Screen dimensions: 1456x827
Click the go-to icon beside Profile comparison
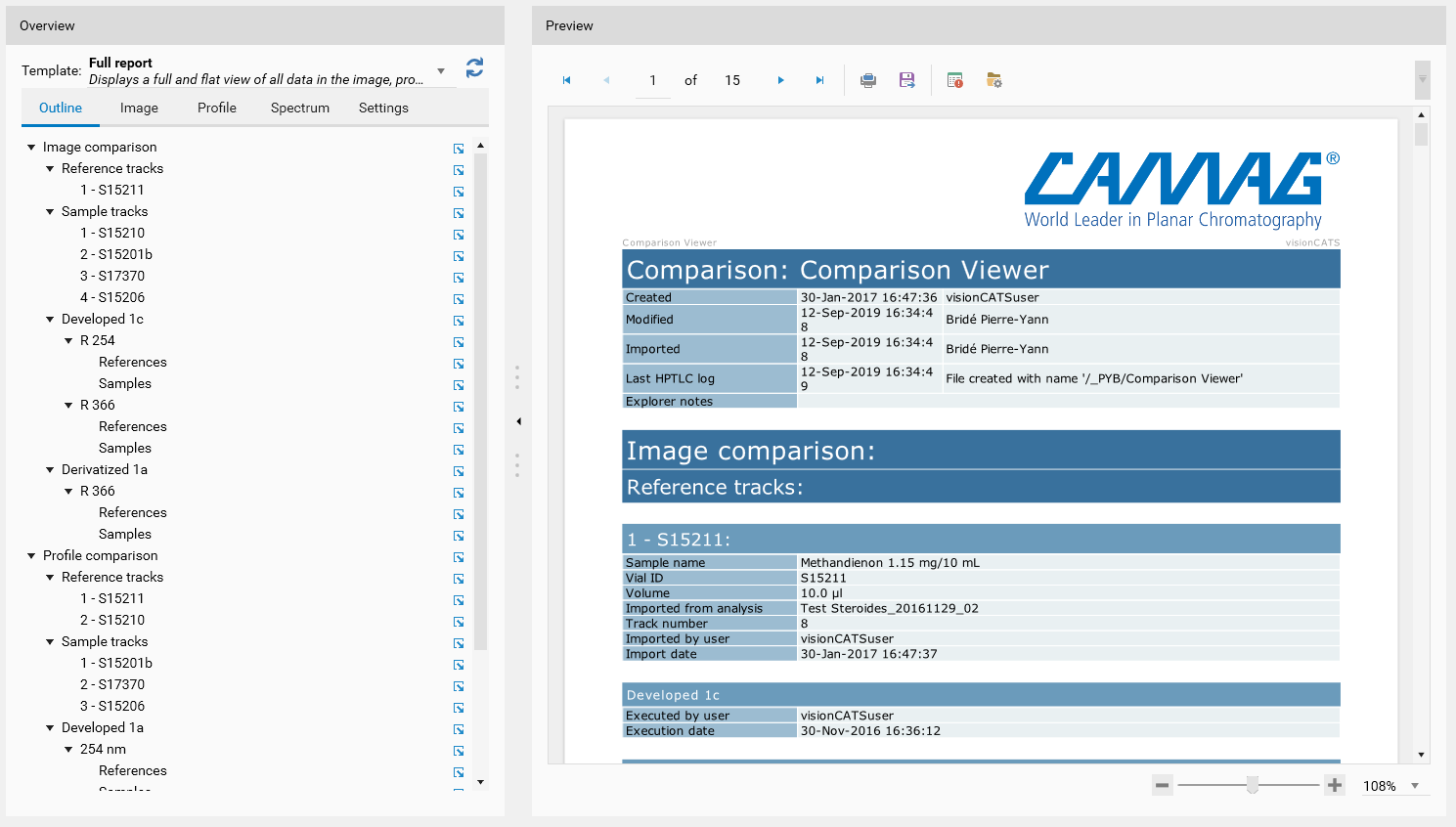[x=459, y=557]
